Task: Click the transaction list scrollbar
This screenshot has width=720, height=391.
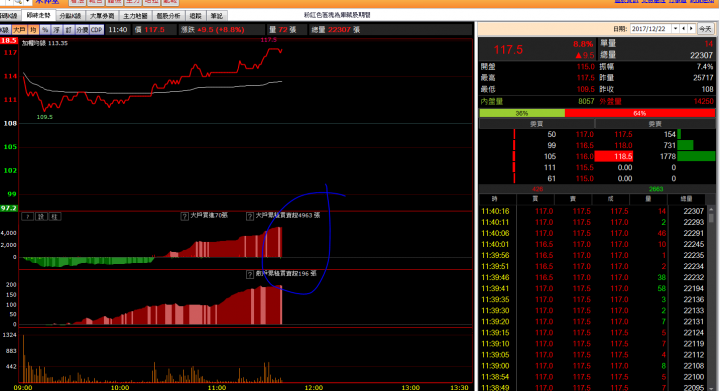Action: coord(711,298)
